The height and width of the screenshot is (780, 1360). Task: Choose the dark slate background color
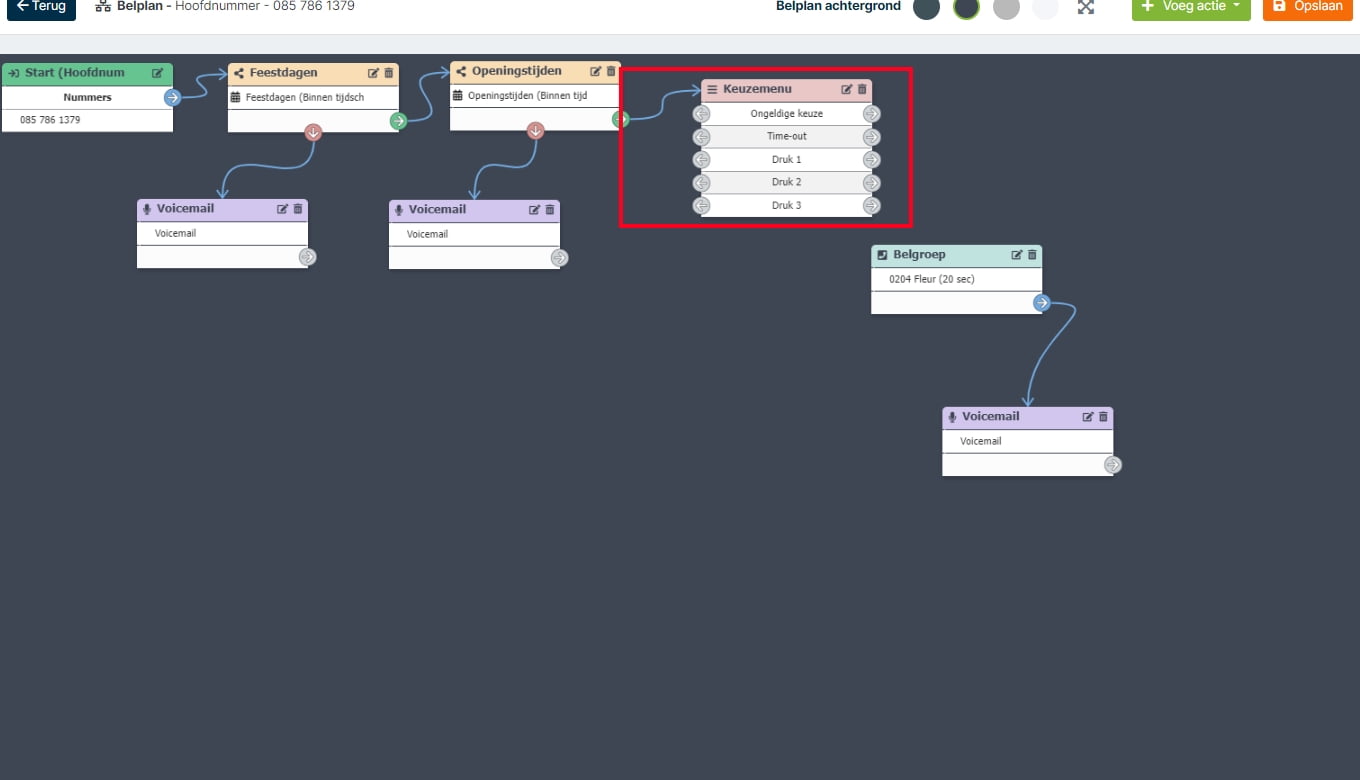(926, 8)
